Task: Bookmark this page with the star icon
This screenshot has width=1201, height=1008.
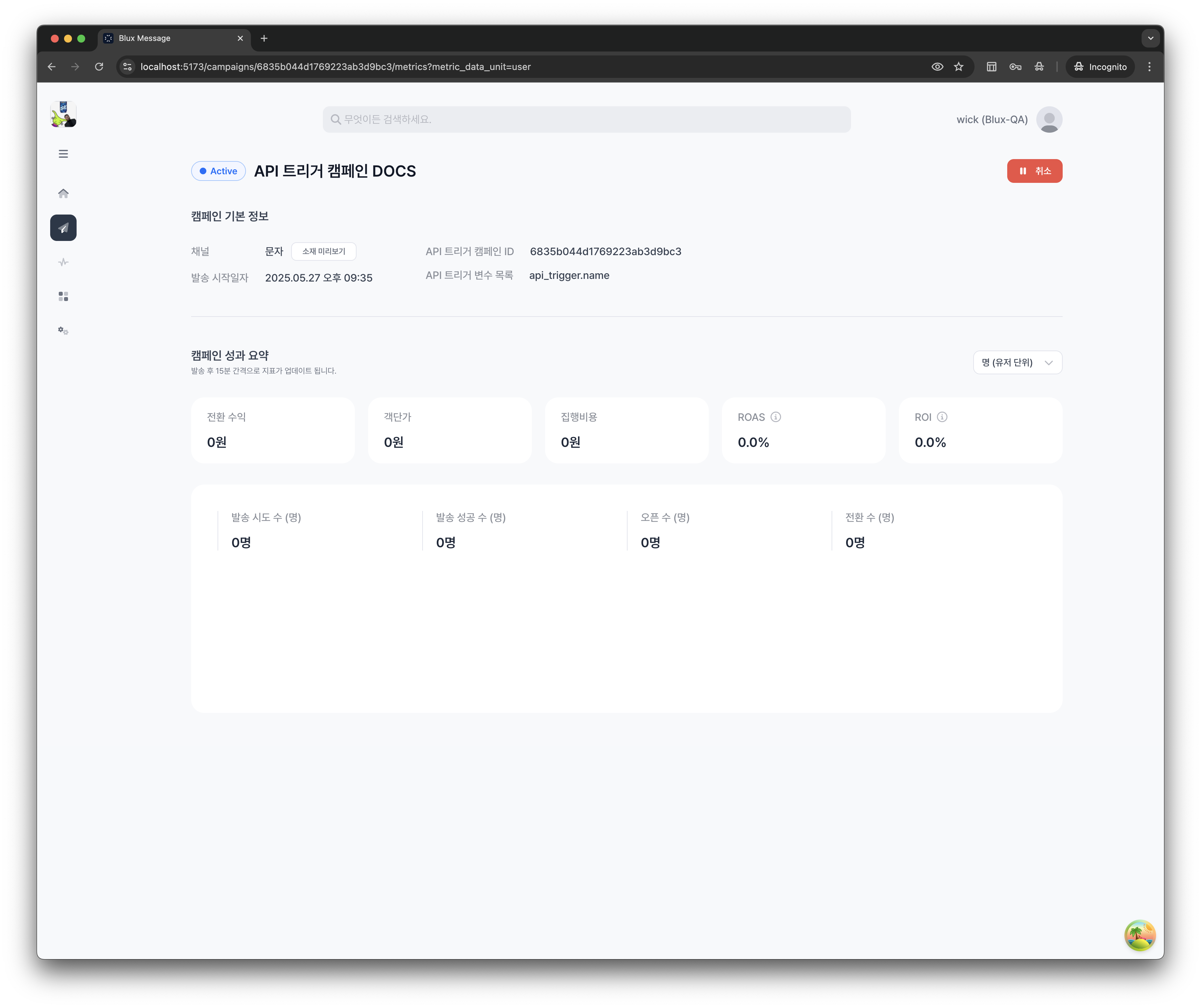Action: tap(958, 67)
